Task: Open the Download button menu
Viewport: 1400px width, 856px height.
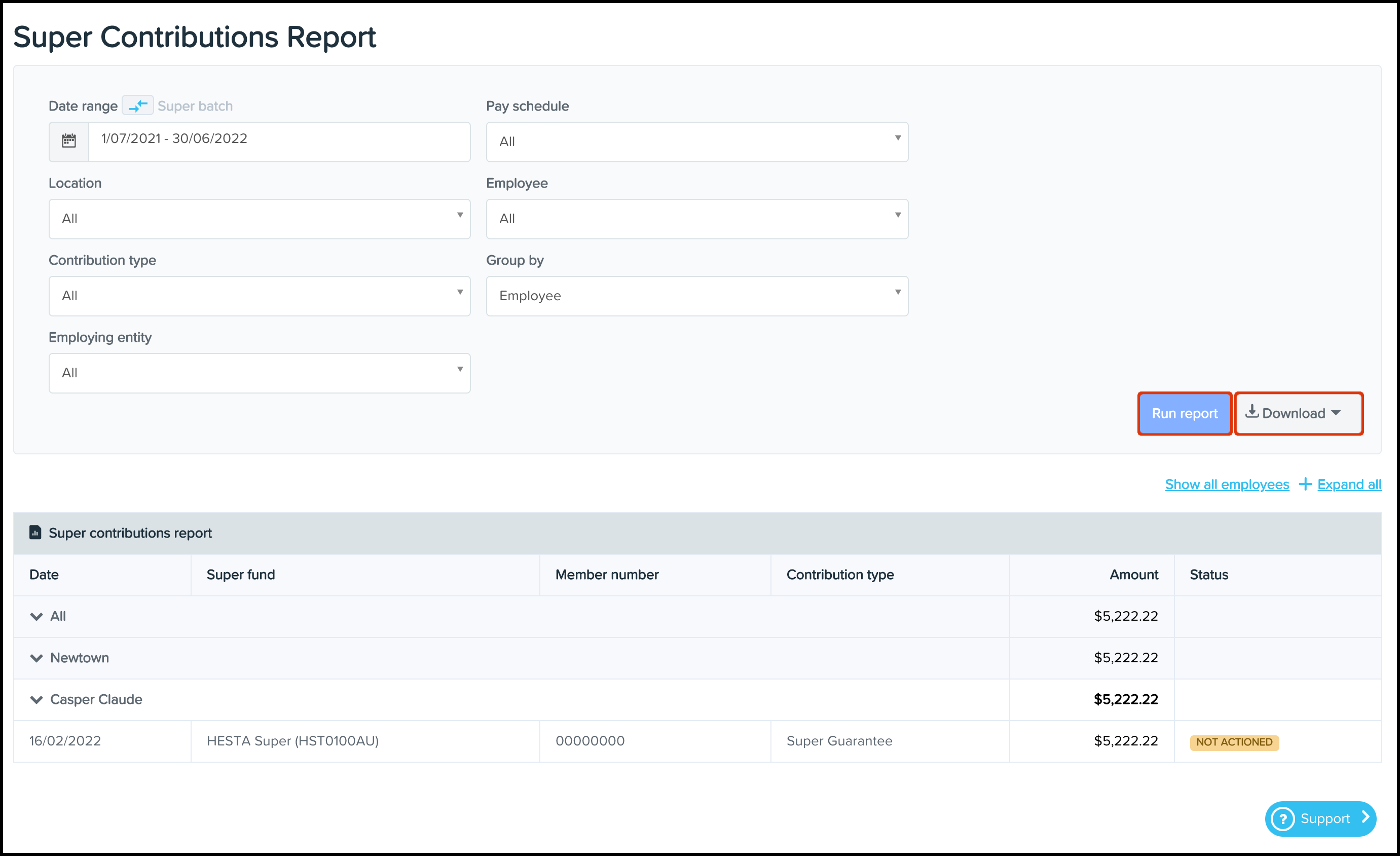Action: 1298,414
